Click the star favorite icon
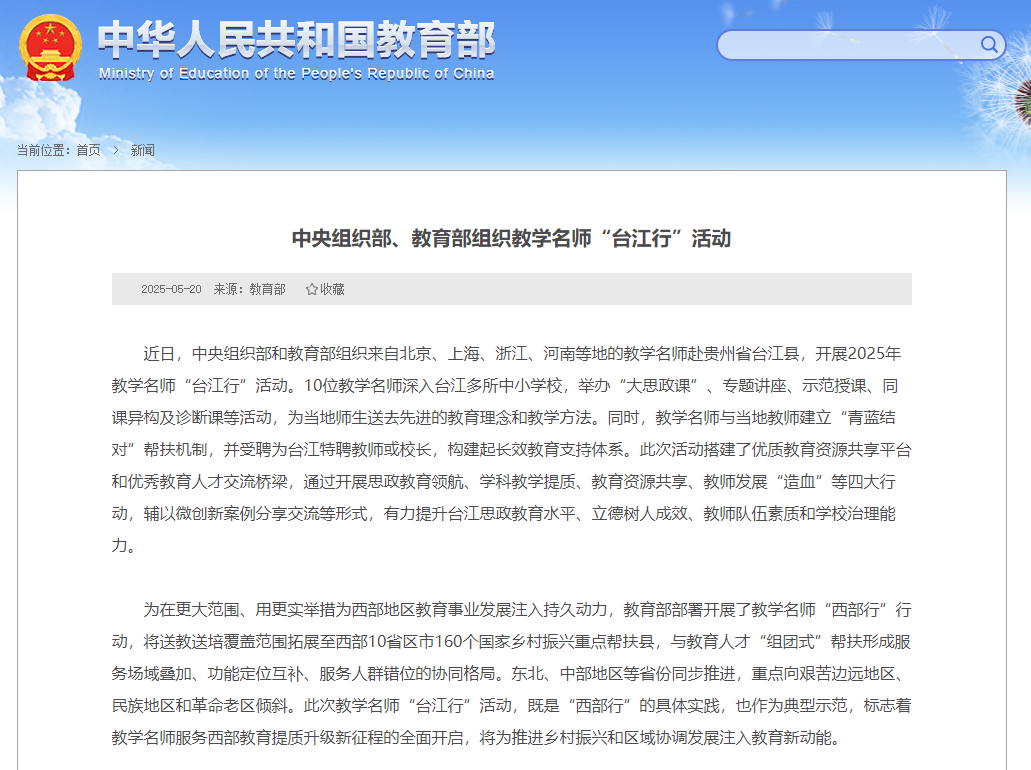Screen dimensions: 1031x770 click(312, 289)
